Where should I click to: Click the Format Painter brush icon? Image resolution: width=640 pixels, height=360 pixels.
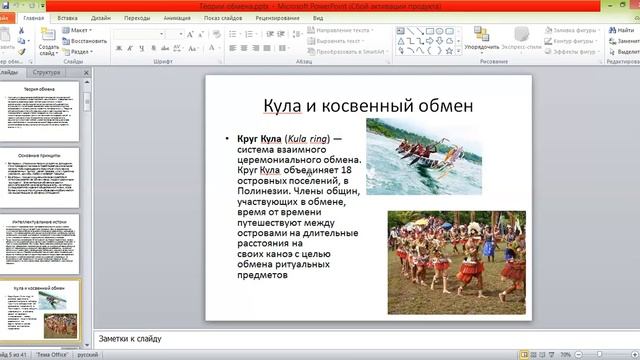pos(21,51)
